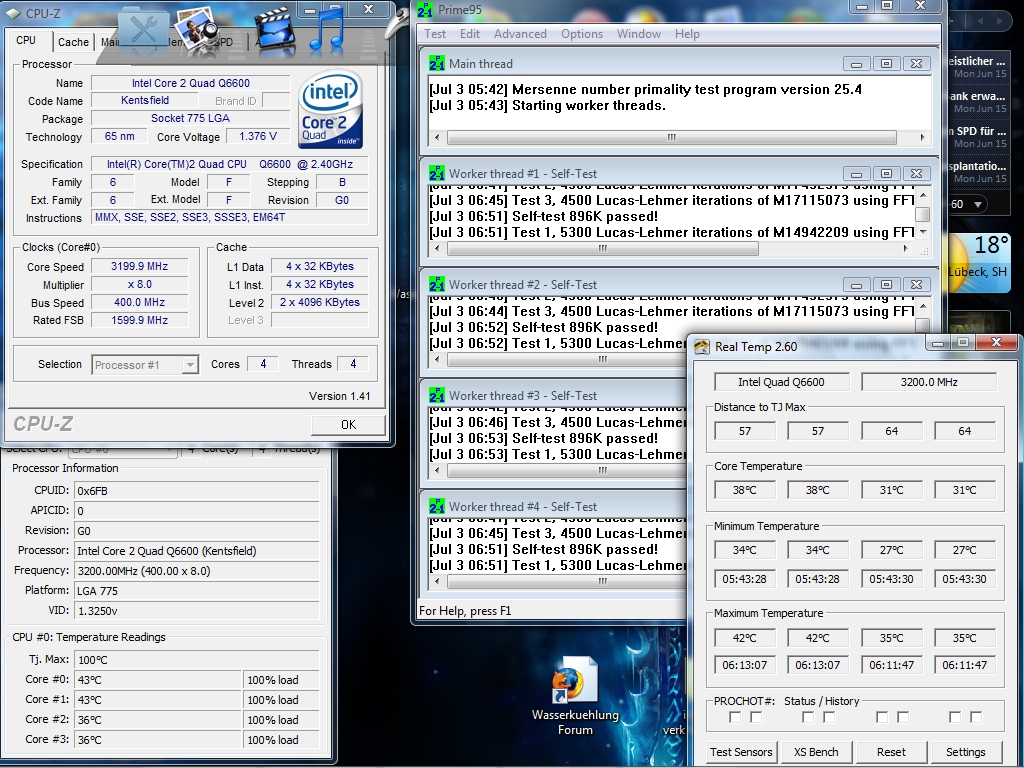Screen dimensions: 1024x768
Task: Click the Core Speed value 3199.9 MHz
Action: 139,266
